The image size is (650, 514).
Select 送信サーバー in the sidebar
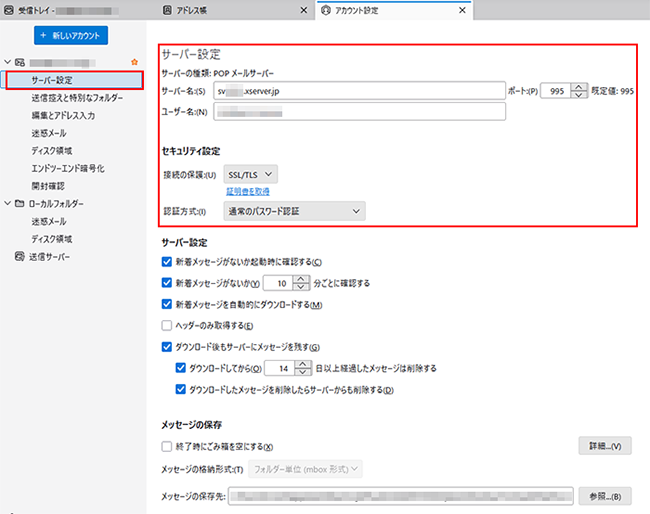[49, 257]
